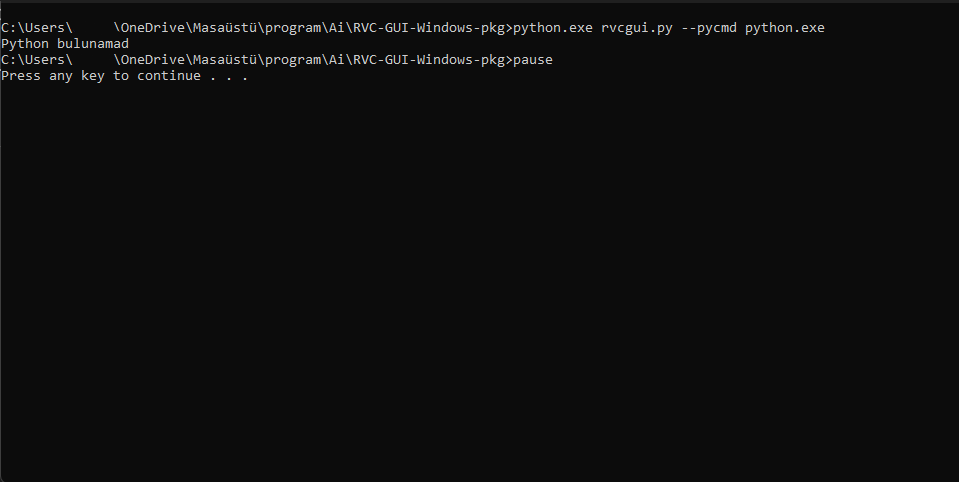The height and width of the screenshot is (482, 959).
Task: Click the trailing dots after 'continue'
Action: [228, 76]
